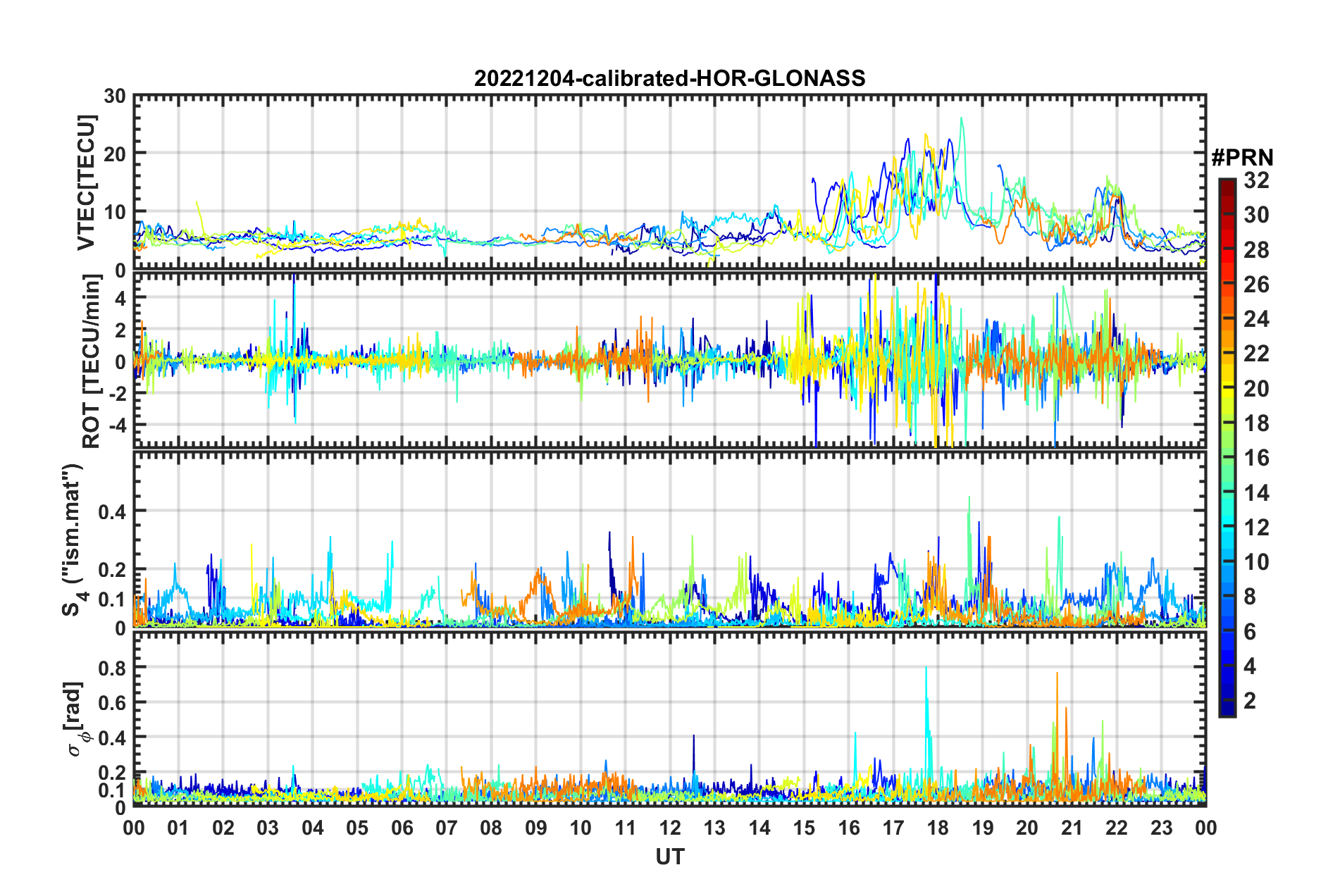Click the UT x-axis label
Screen dimensions: 1340x896
[x=669, y=857]
